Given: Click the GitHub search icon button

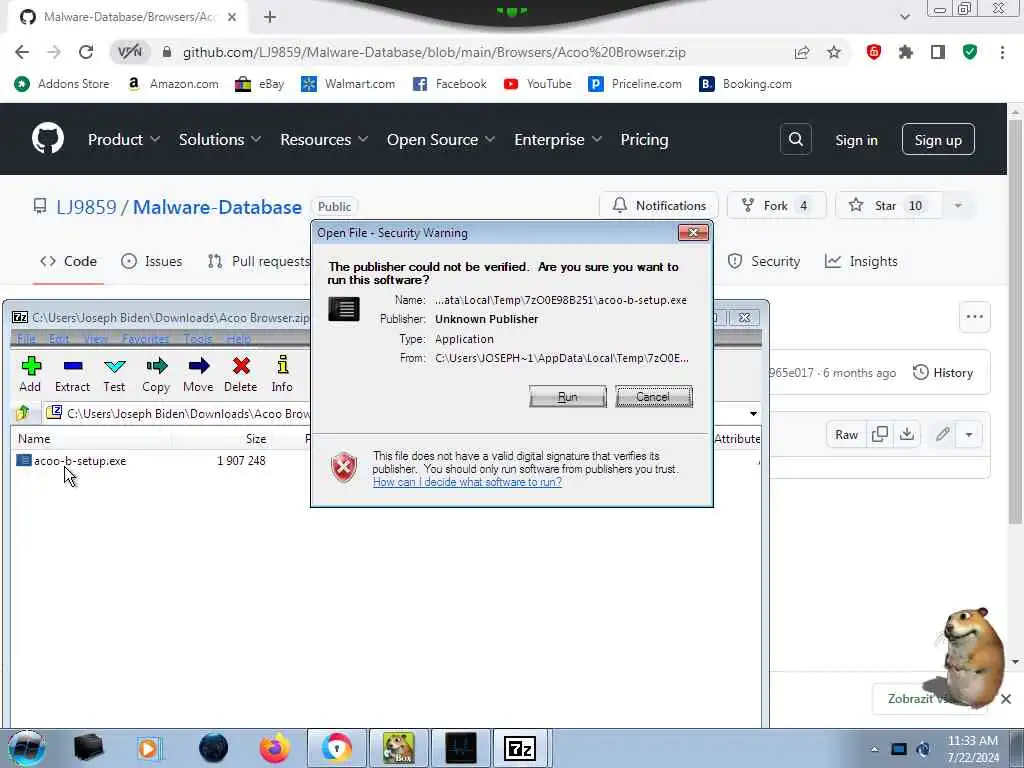Looking at the screenshot, I should 795,139.
